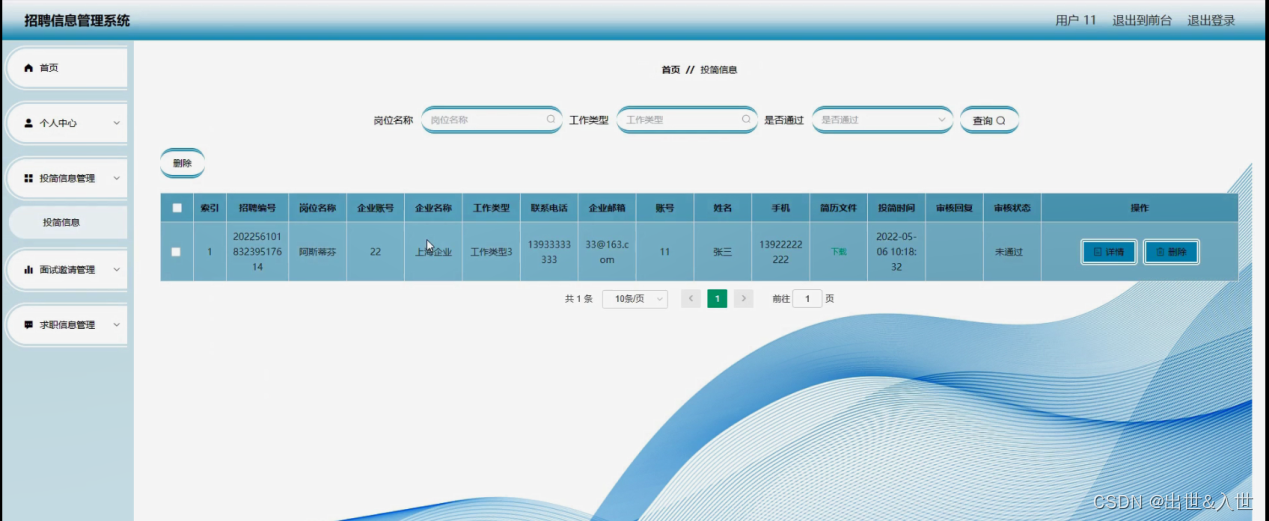
Task: Click 退出登录 in top bar
Action: [1211, 20]
